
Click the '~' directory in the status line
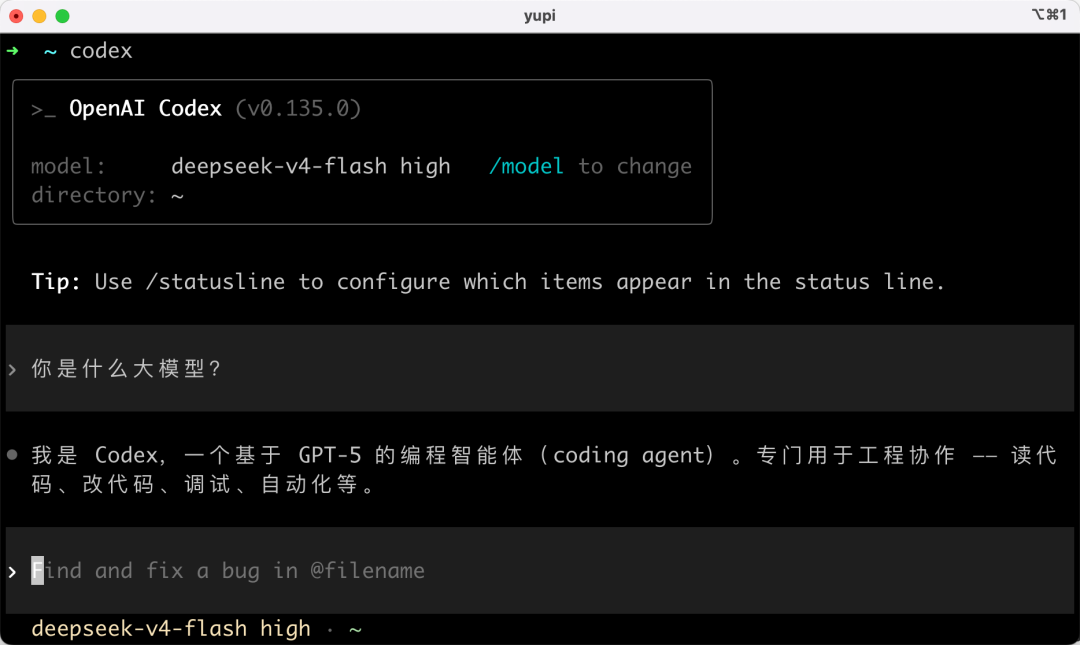(355, 629)
